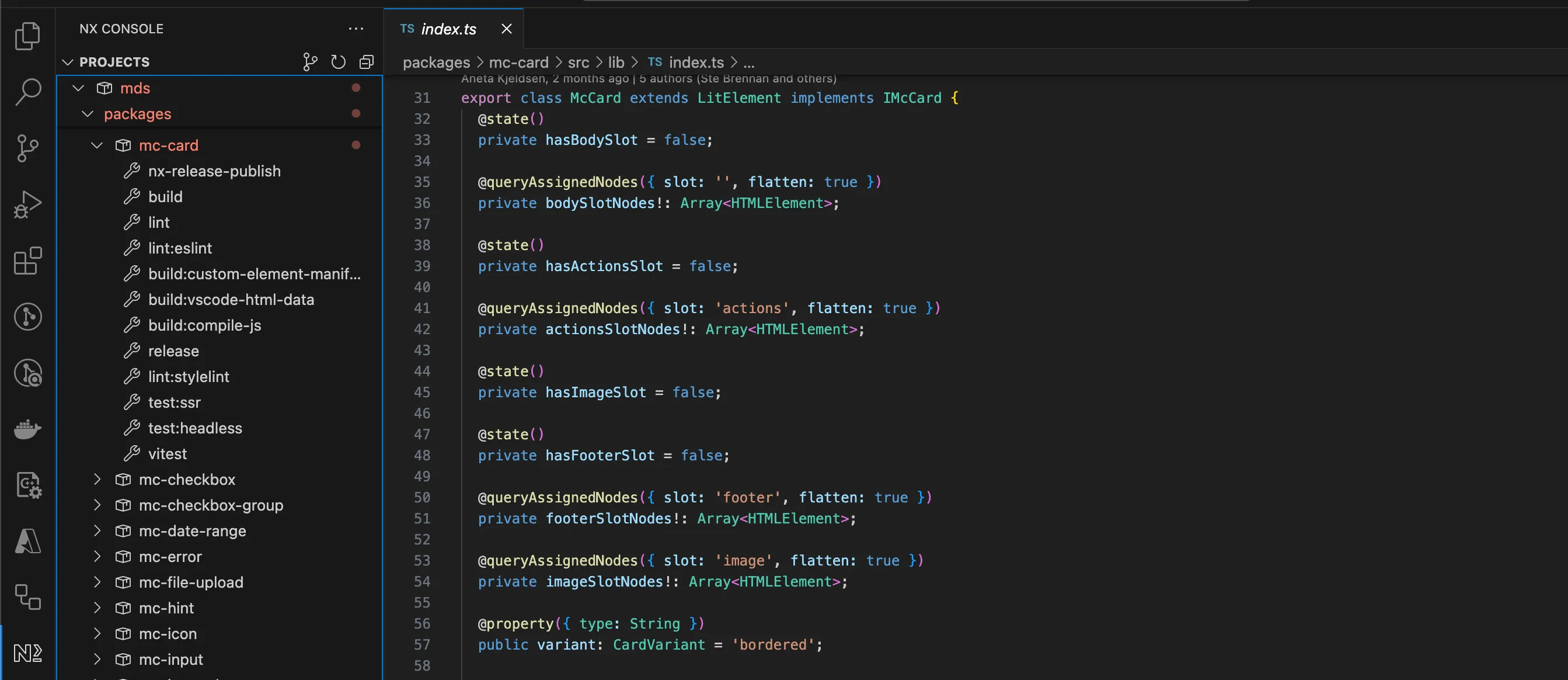Open the Search view in activity bar
Image resolution: width=1568 pixels, height=680 pixels.
27,92
